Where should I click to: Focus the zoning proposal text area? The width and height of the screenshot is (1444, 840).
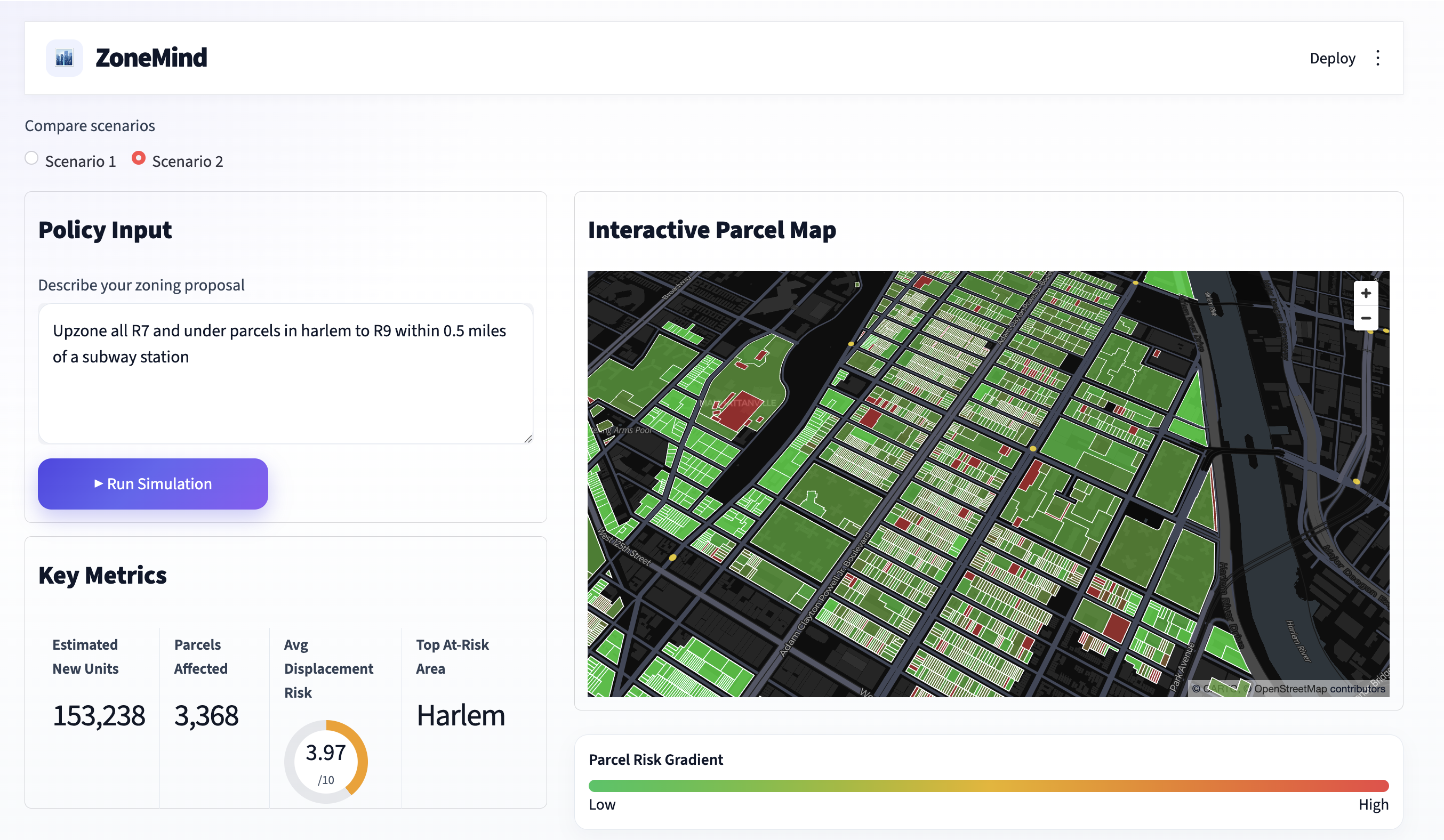(285, 373)
